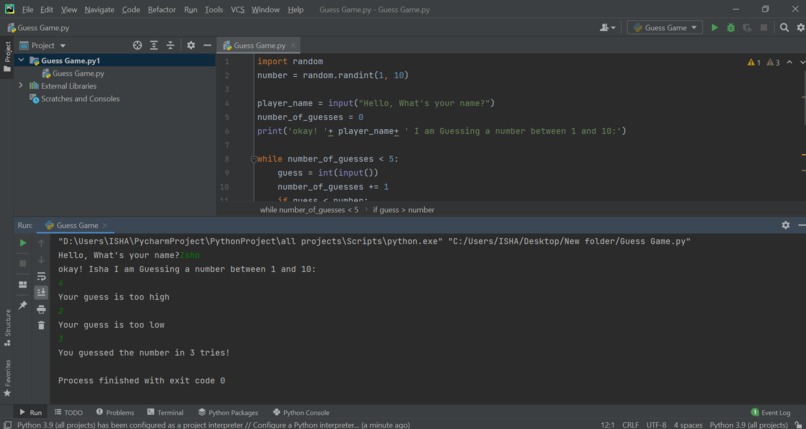This screenshot has width=806, height=429.
Task: Click Collapse All in Project panel
Action: (x=170, y=45)
